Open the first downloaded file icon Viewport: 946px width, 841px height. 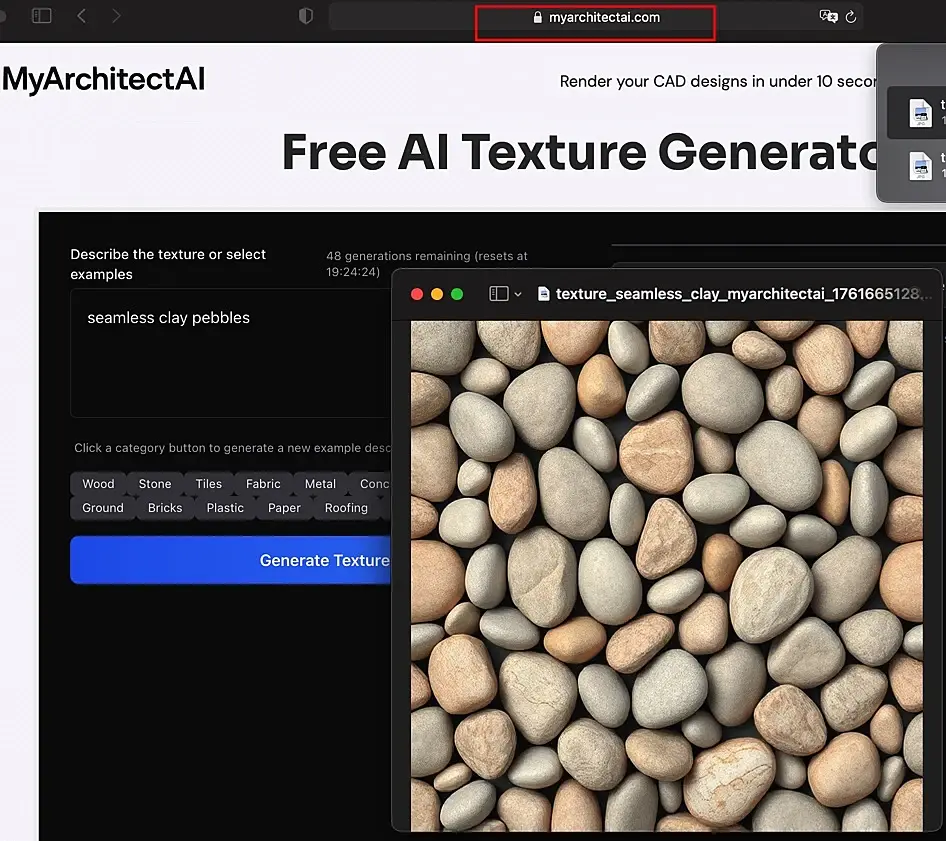click(920, 113)
